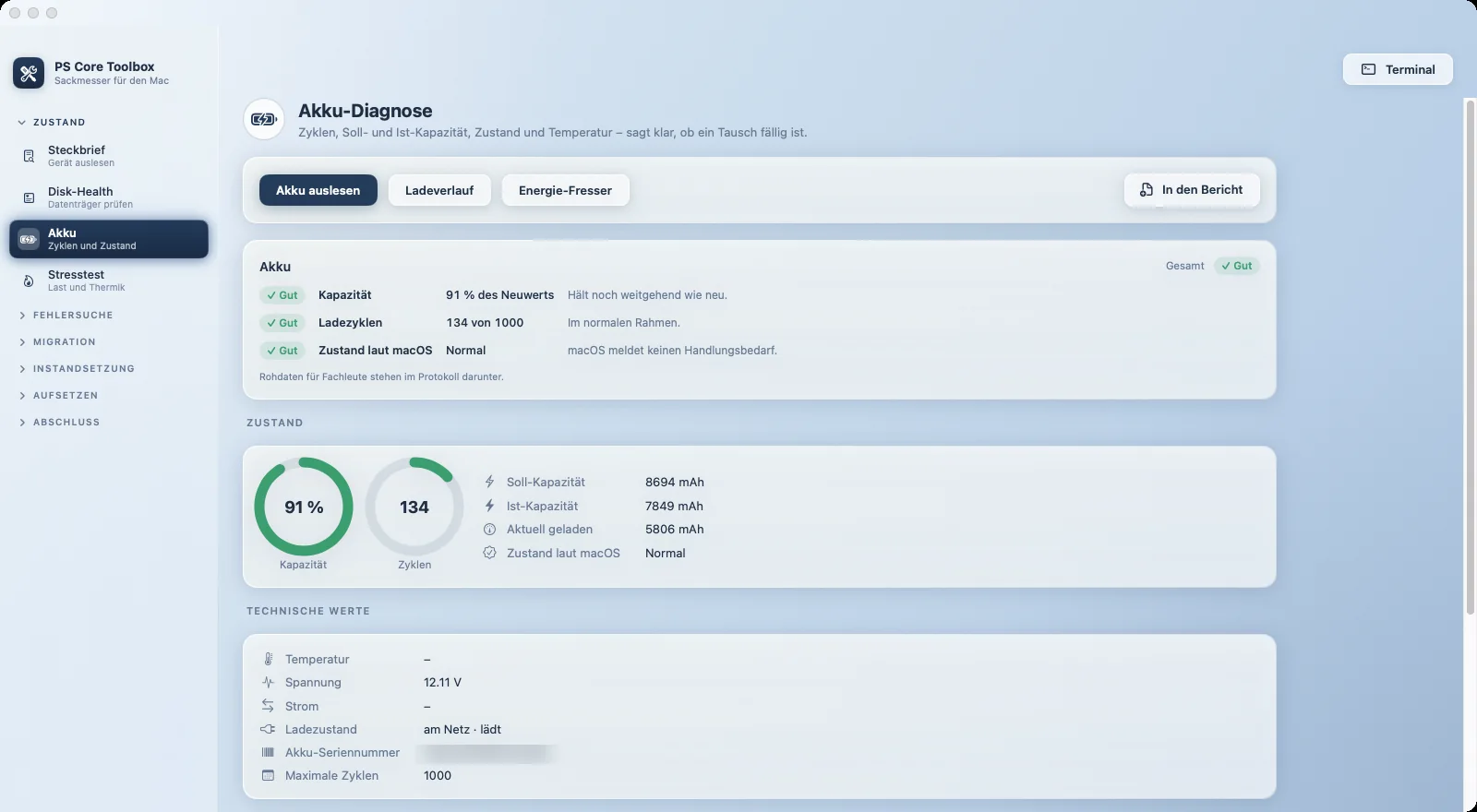This screenshot has height=812, width=1477.
Task: Click the waveform icon next to Spannung
Action: [268, 682]
